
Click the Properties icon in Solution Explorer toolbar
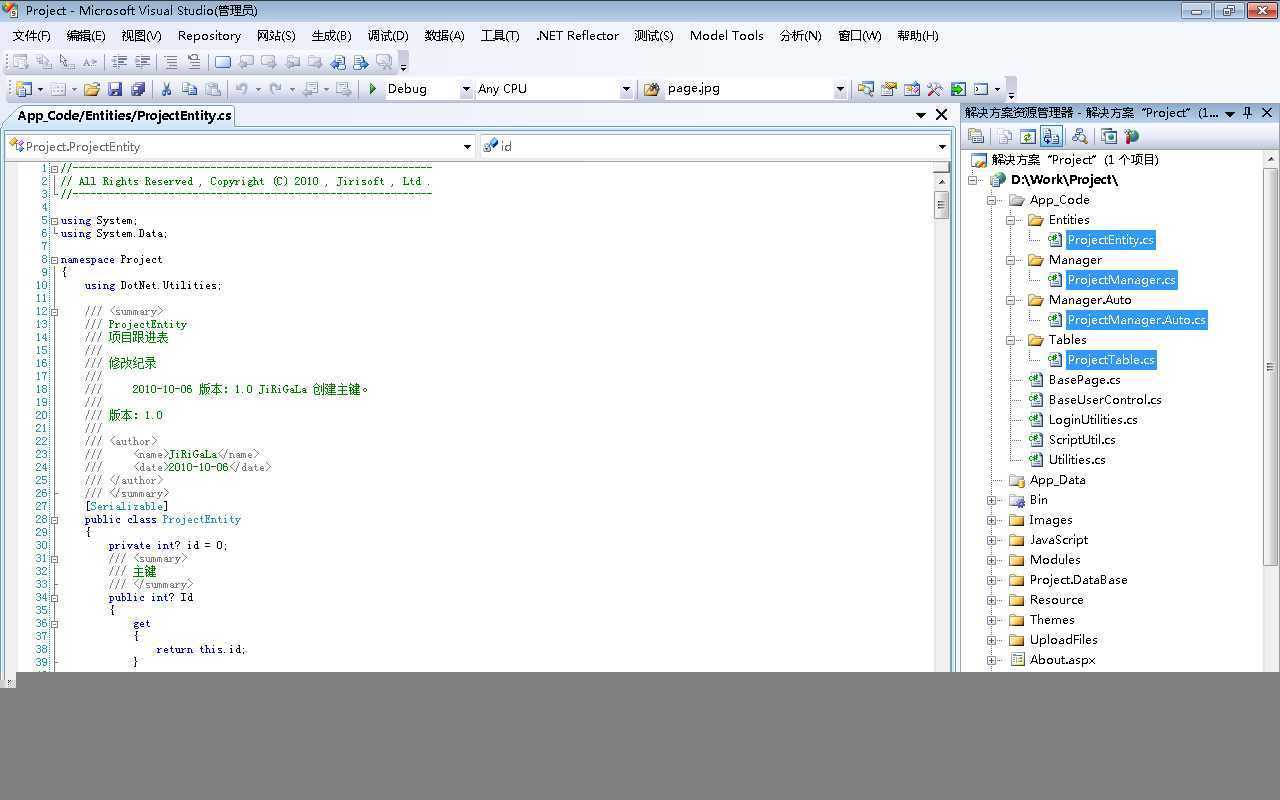point(977,136)
